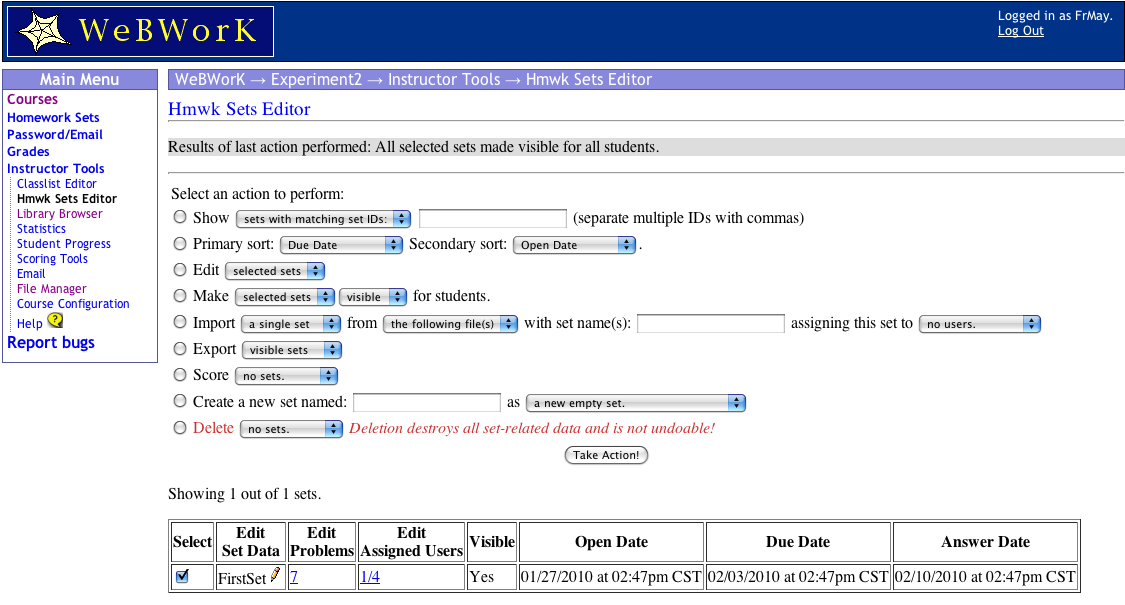Open the Delete 'no sets.' dropdown
The height and width of the screenshot is (605, 1125).
click(291, 428)
